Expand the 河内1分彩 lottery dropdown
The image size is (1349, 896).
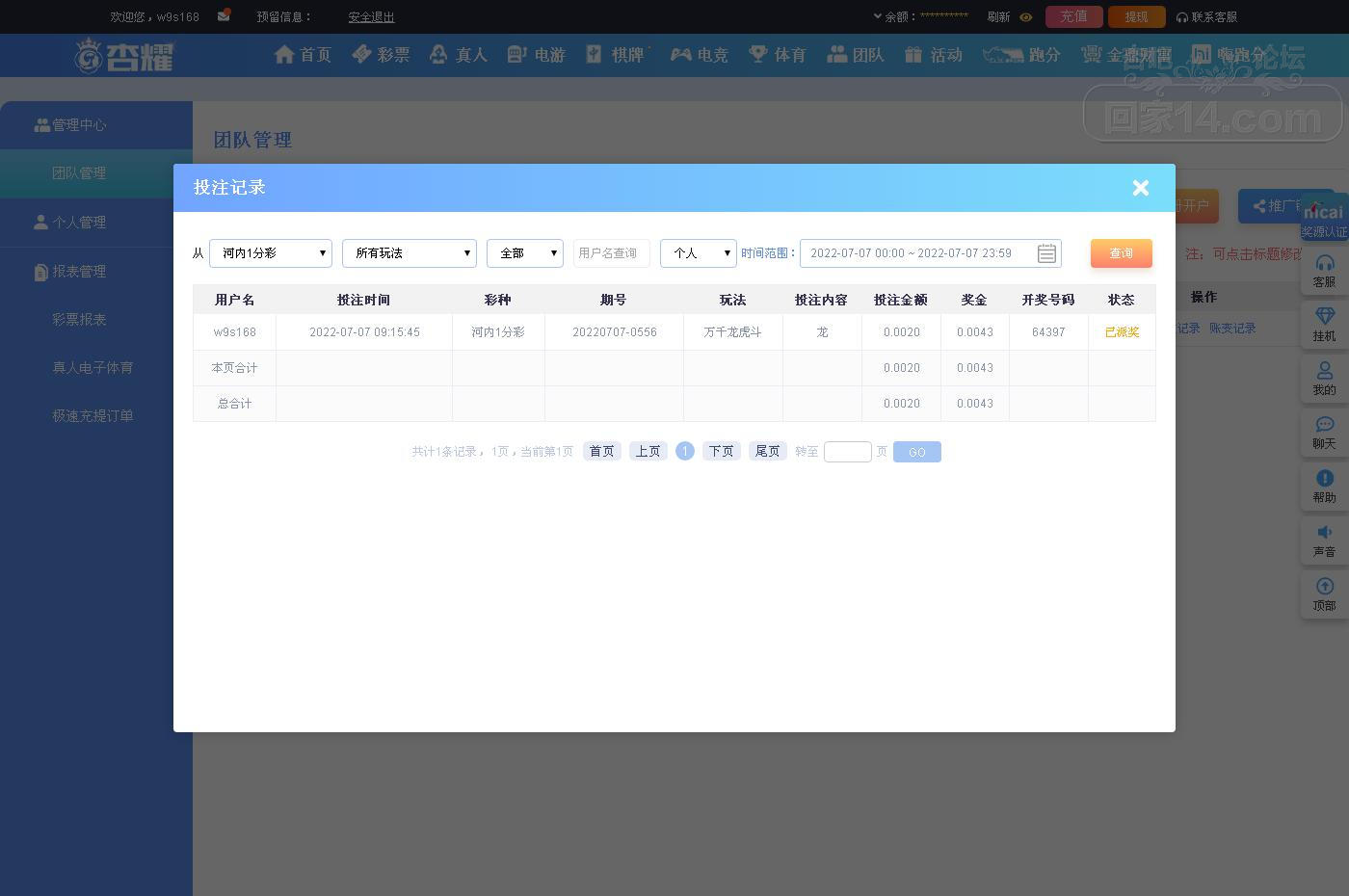coord(271,253)
